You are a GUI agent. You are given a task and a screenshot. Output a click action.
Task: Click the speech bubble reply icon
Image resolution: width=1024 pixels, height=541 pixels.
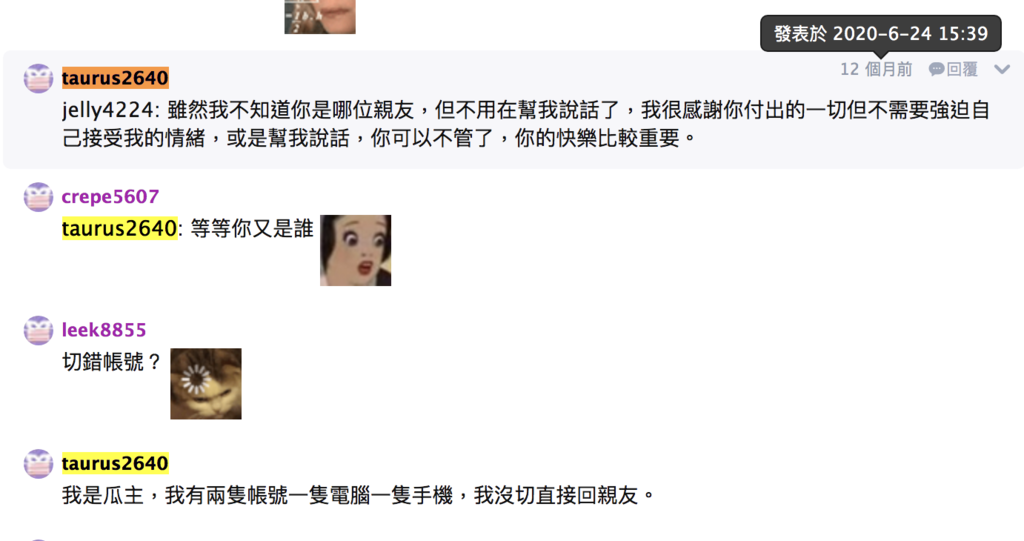(x=936, y=69)
